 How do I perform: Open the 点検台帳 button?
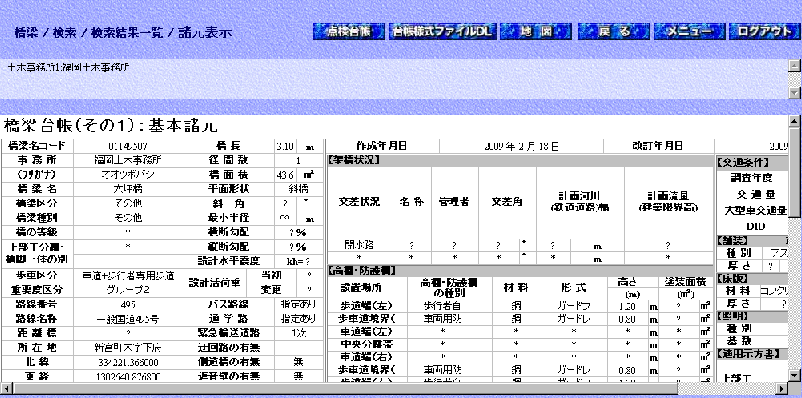(x=349, y=32)
